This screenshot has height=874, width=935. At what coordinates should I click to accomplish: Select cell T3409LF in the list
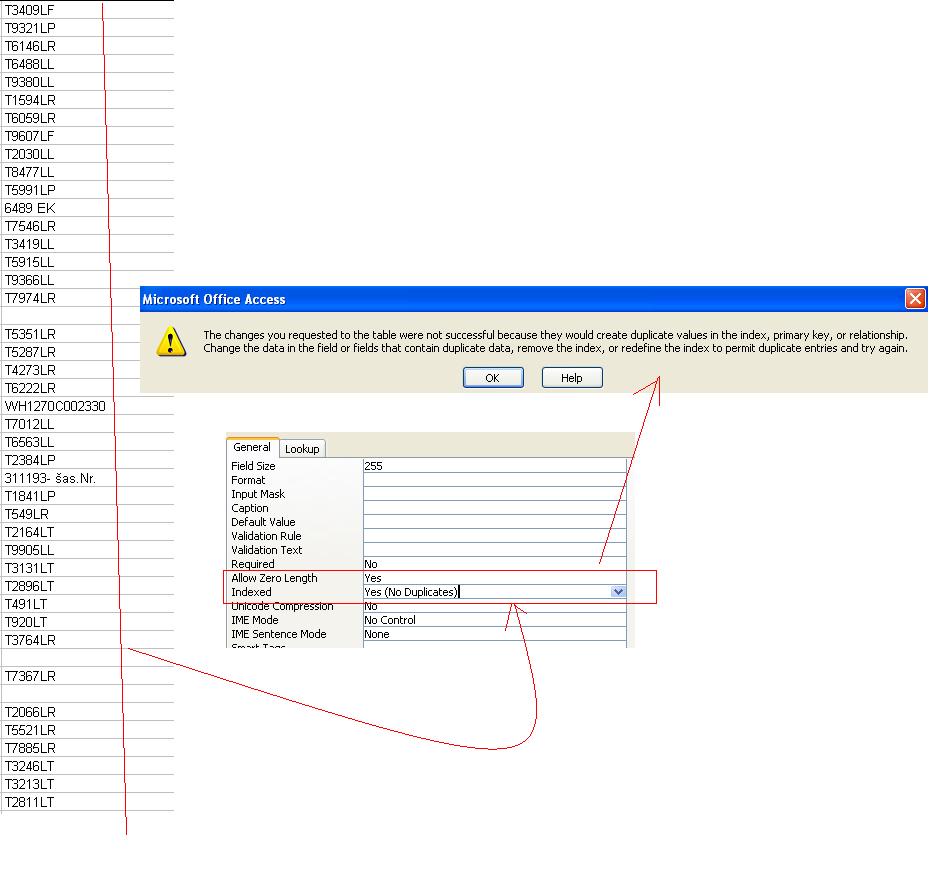[x=88, y=10]
